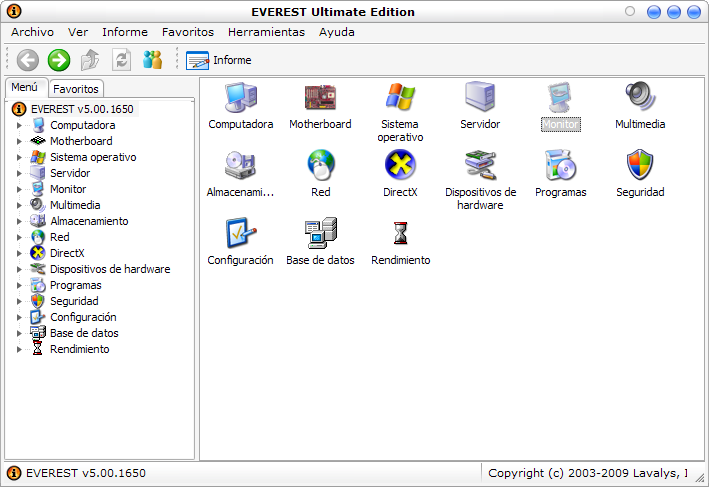Open the Sistema operativo icon
Viewport: 709px width, 487px height.
point(400,98)
